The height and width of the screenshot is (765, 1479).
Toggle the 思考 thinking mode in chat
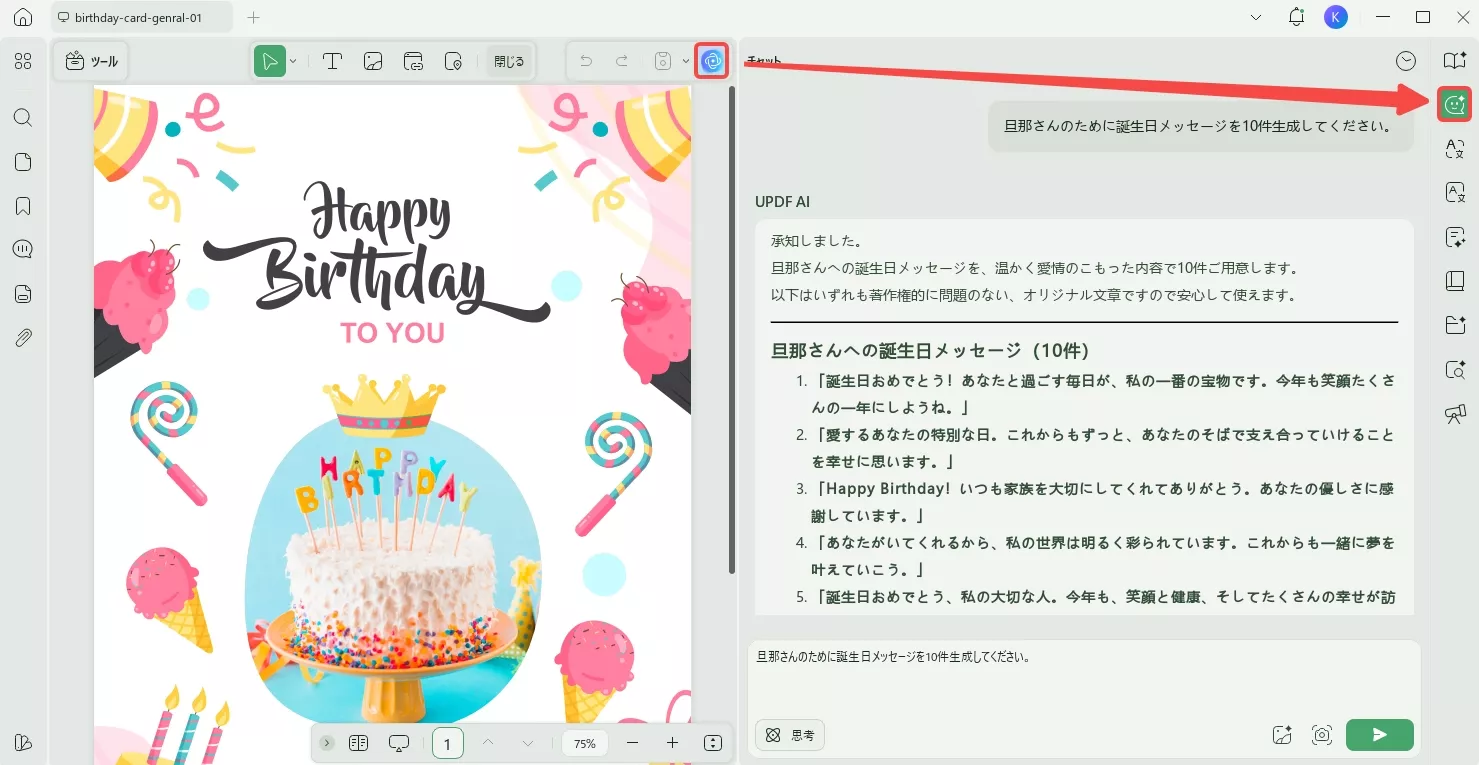click(x=789, y=735)
